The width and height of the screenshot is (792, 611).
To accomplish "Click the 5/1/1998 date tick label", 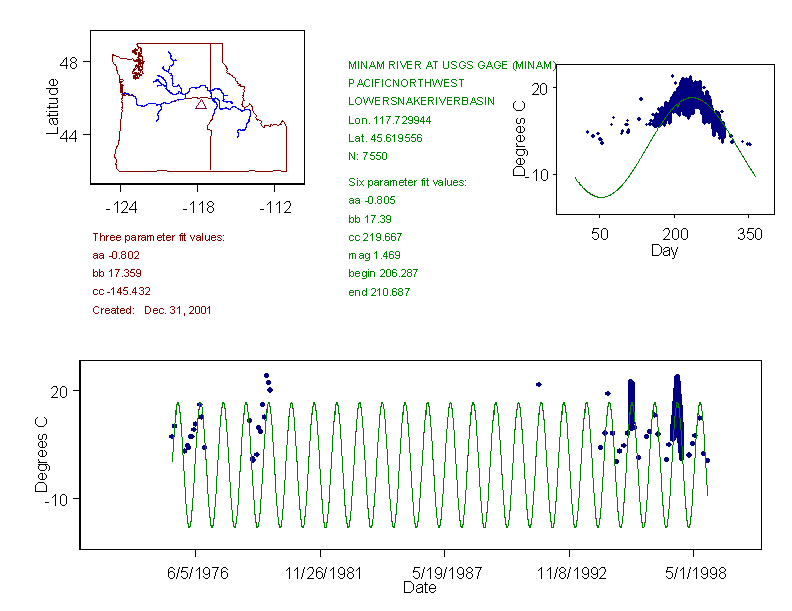I will (x=693, y=574).
